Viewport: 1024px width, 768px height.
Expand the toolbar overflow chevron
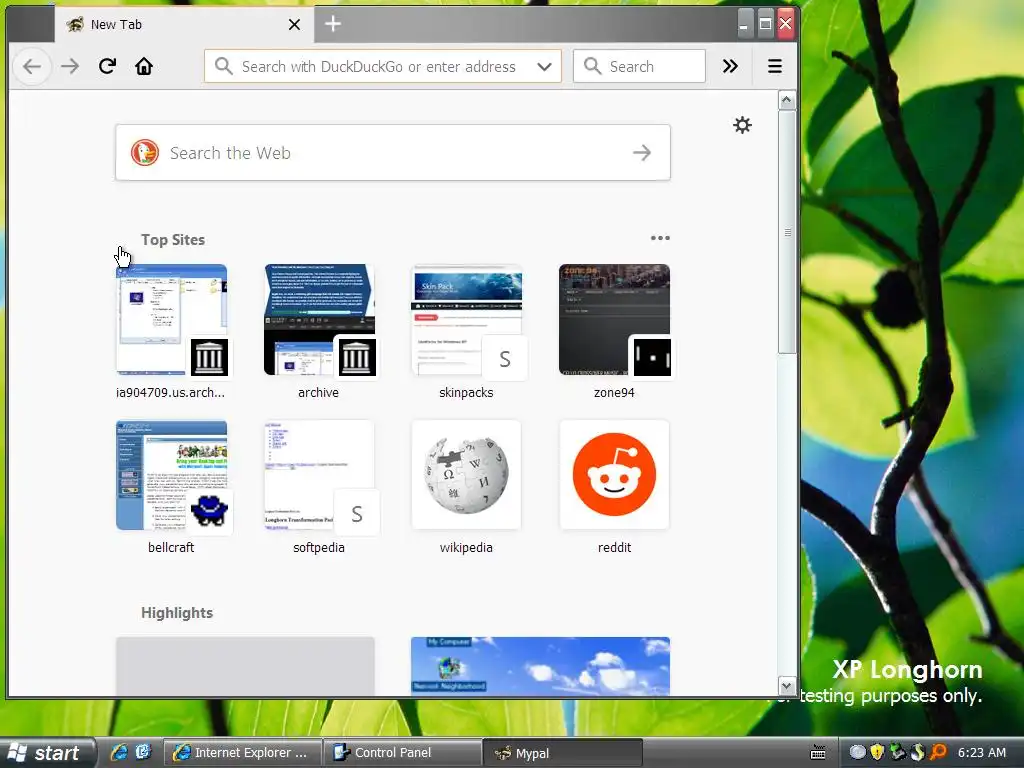coord(730,66)
